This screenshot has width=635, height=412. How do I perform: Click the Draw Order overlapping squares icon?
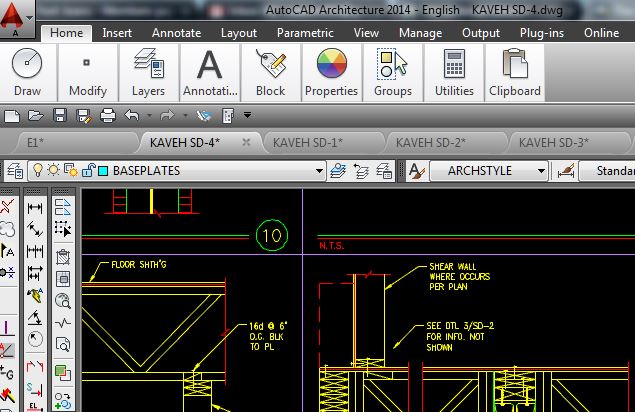63,373
